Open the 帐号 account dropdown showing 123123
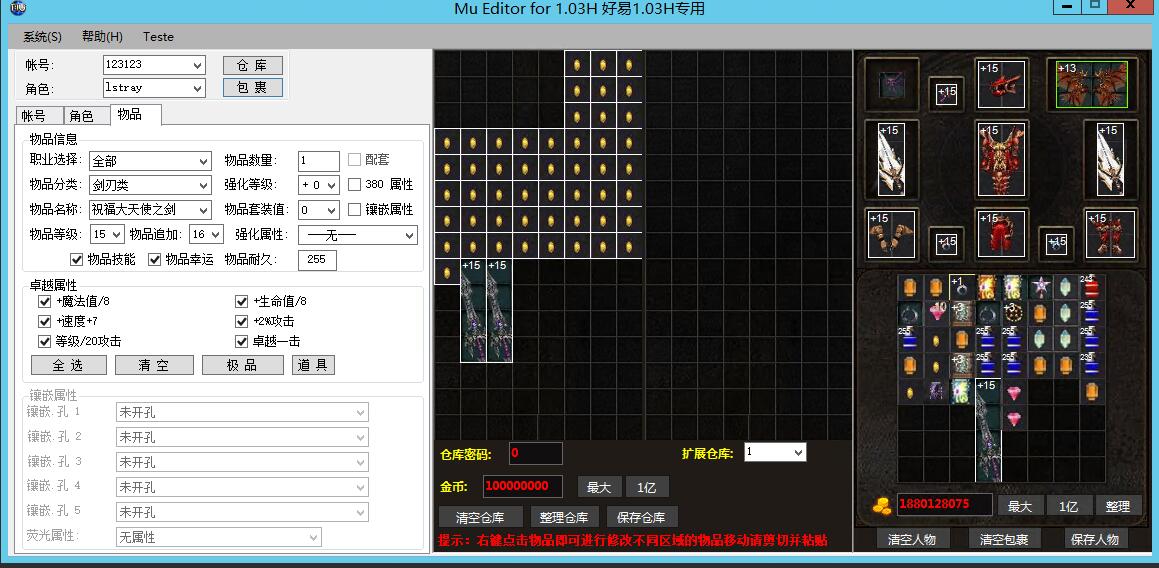The width and height of the screenshot is (1159, 568). tap(154, 65)
